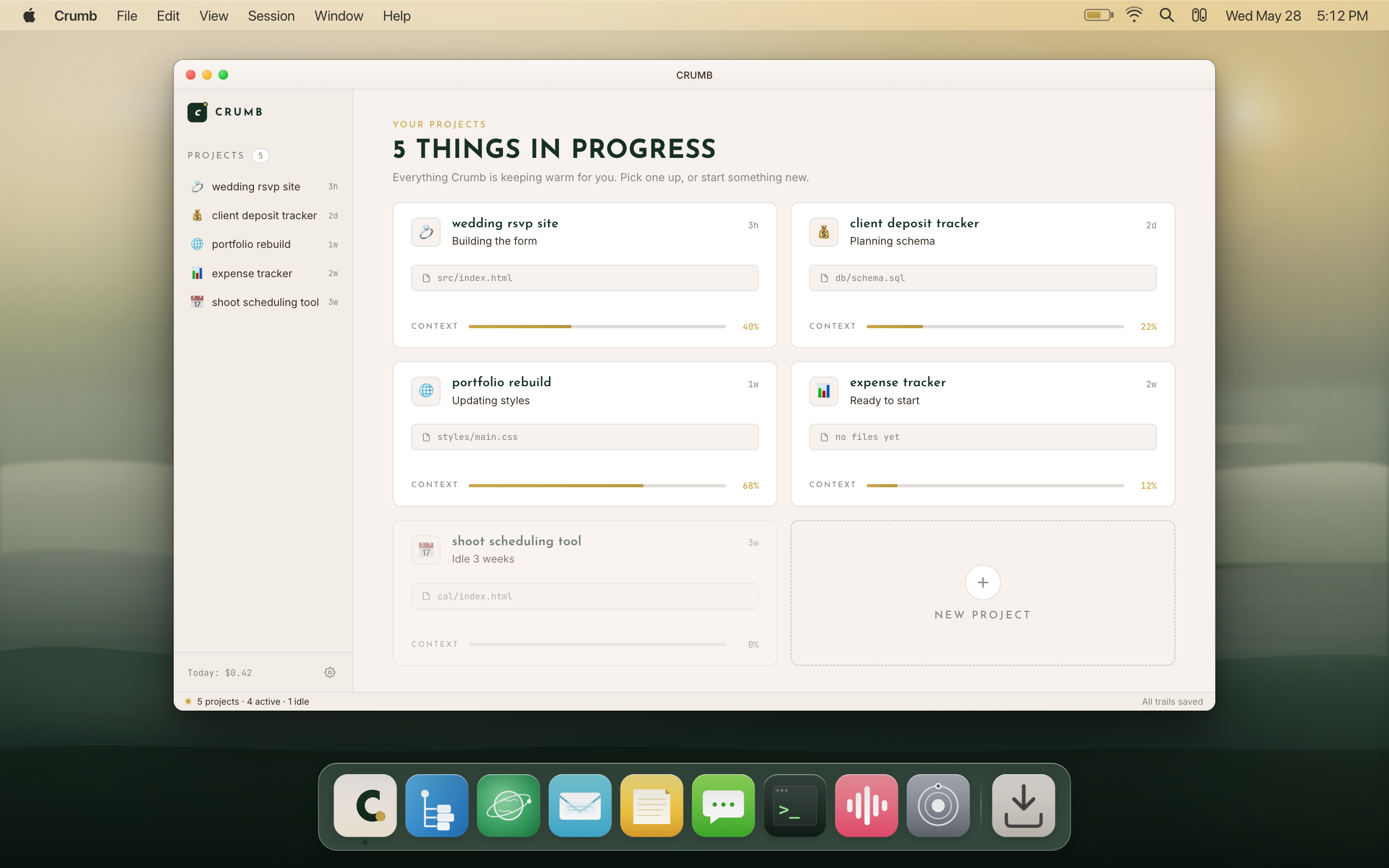The height and width of the screenshot is (868, 1389).
Task: Open settings gear in sidebar footer
Action: tap(329, 672)
